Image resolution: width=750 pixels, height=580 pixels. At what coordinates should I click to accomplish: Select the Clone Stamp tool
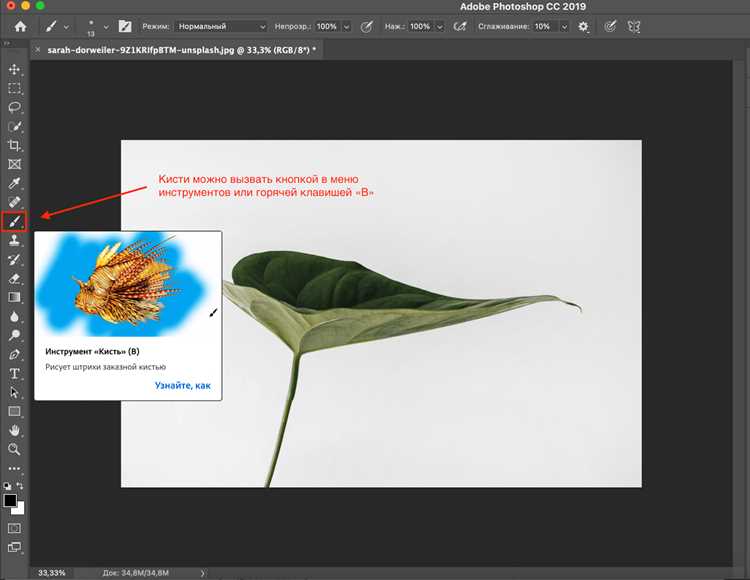(14, 240)
